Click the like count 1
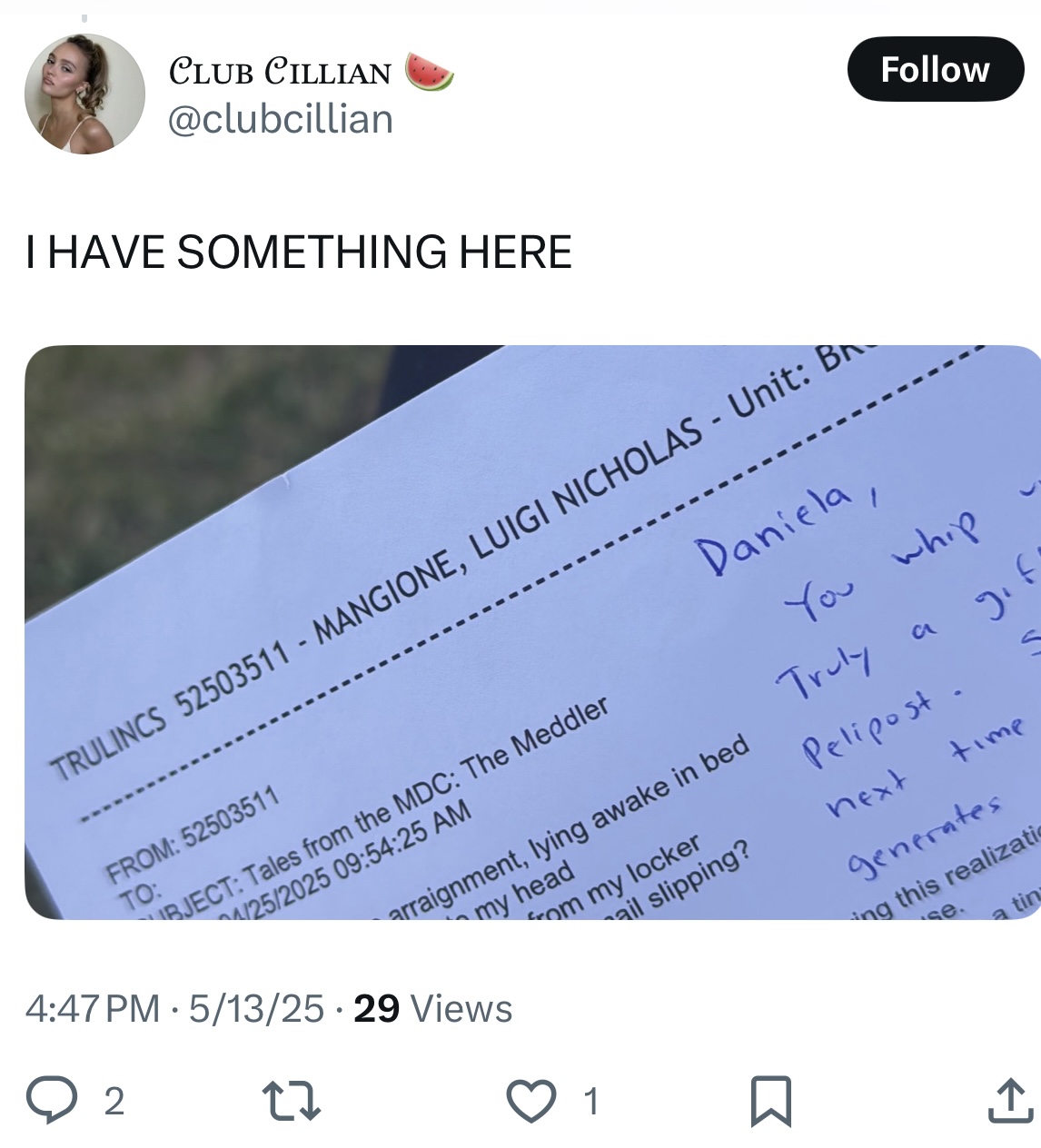The width and height of the screenshot is (1041, 1148). (x=591, y=1101)
